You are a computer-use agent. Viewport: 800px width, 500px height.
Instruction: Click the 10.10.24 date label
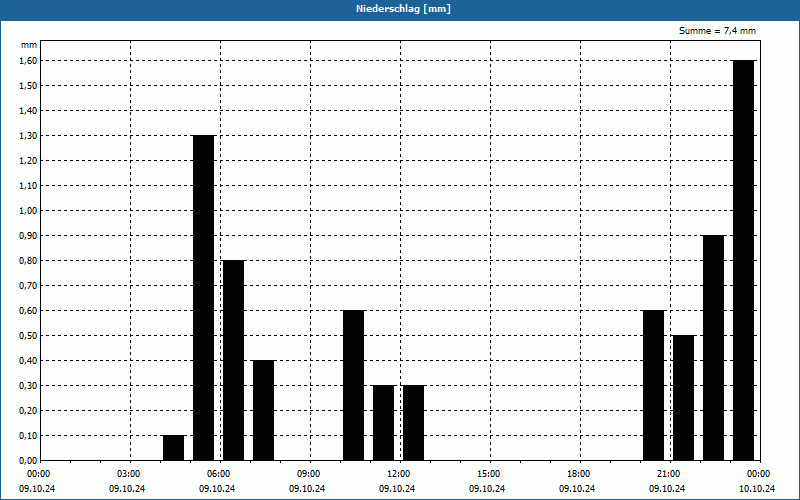pos(757,489)
